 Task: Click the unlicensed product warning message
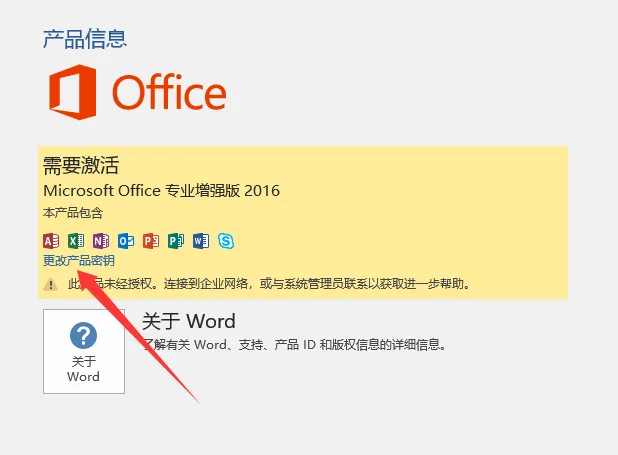269,284
